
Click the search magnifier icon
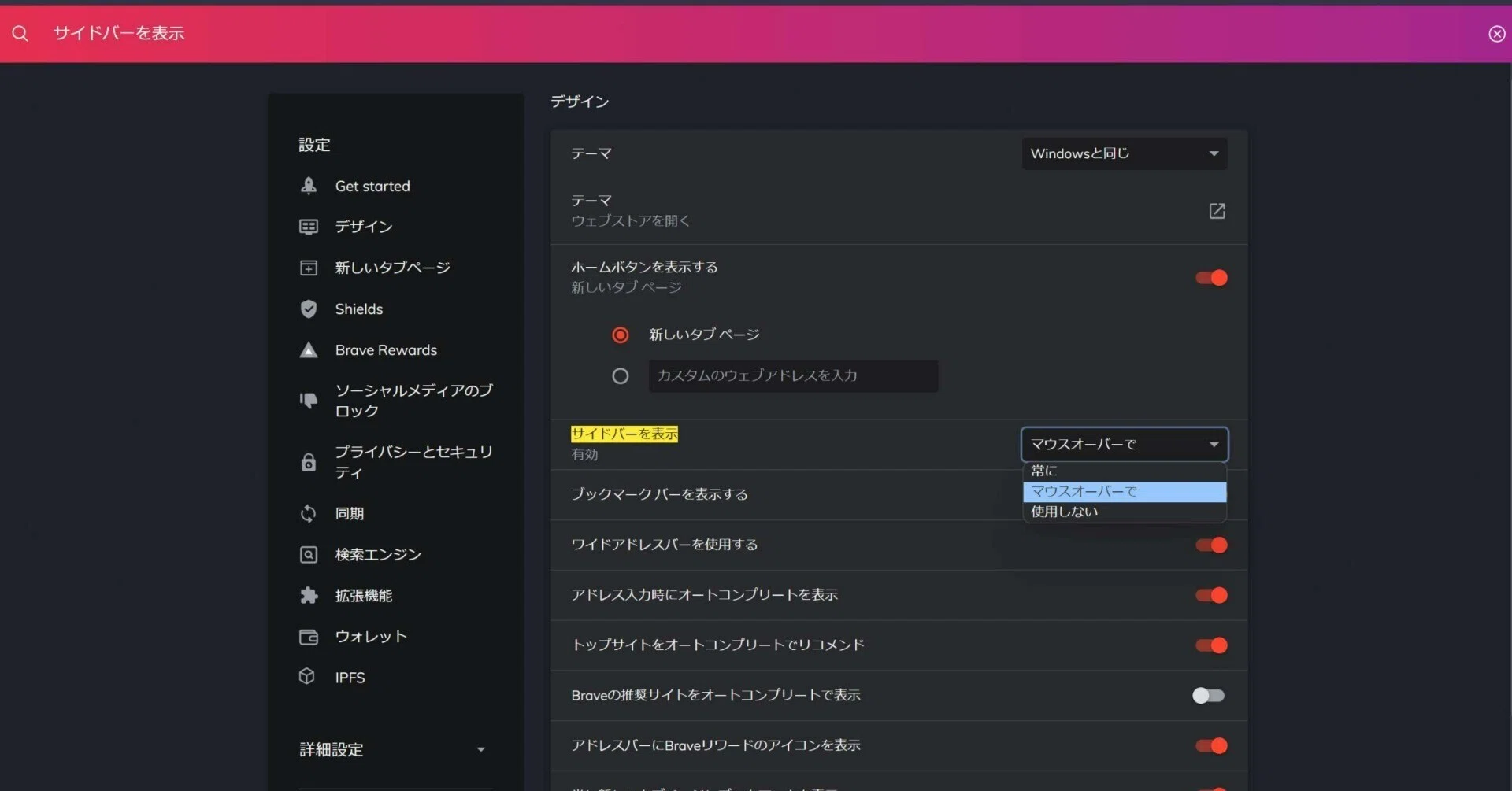(x=20, y=33)
